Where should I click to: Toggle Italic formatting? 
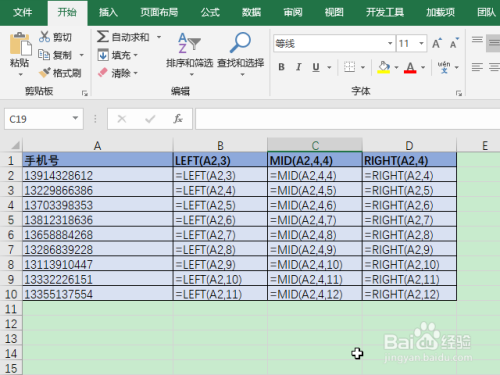click(x=298, y=67)
